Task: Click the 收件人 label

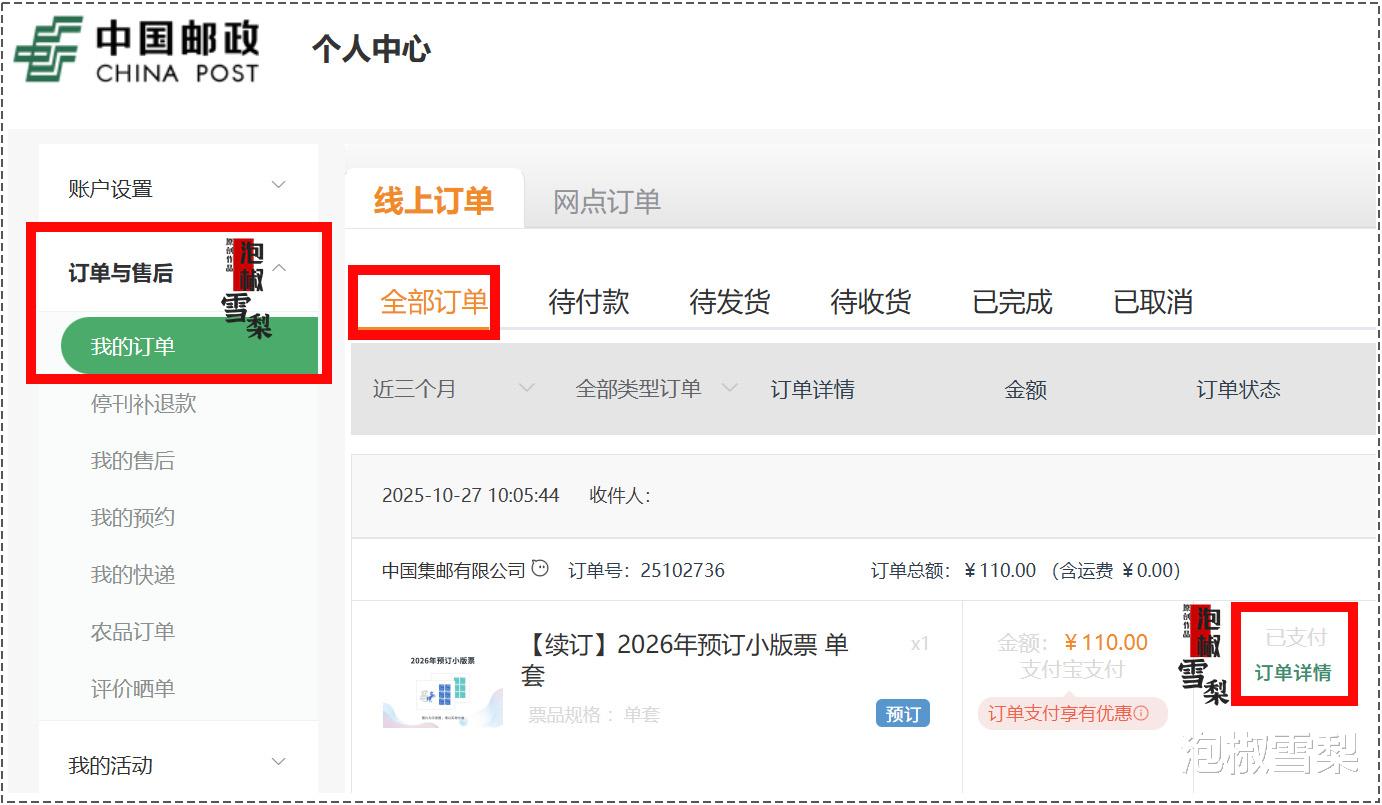Action: coord(620,495)
